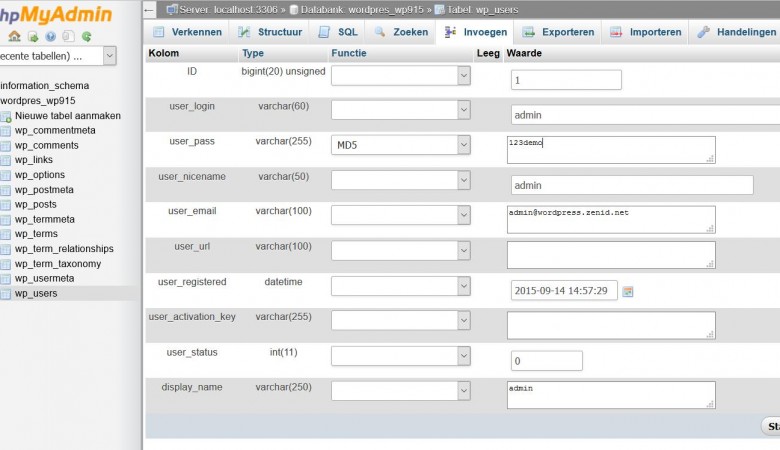780x450 pixels.
Task: Open the wordpres_wp915 database
Action: 38,100
